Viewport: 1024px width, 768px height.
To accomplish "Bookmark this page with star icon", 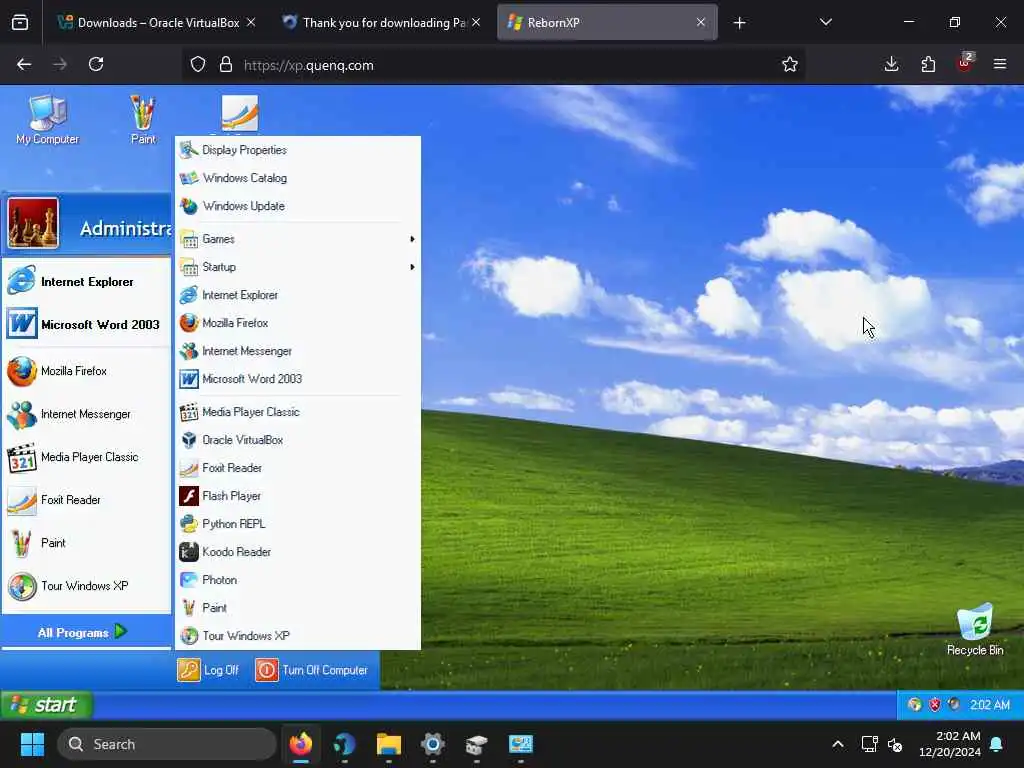I will coord(790,64).
